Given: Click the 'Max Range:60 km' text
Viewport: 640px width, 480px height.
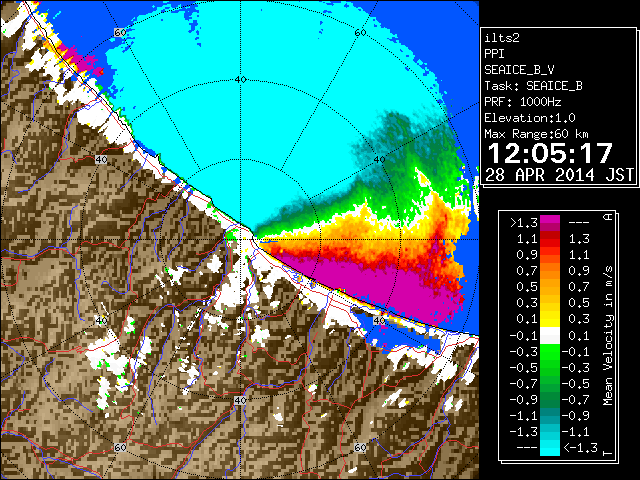Looking at the screenshot, I should coord(536,134).
